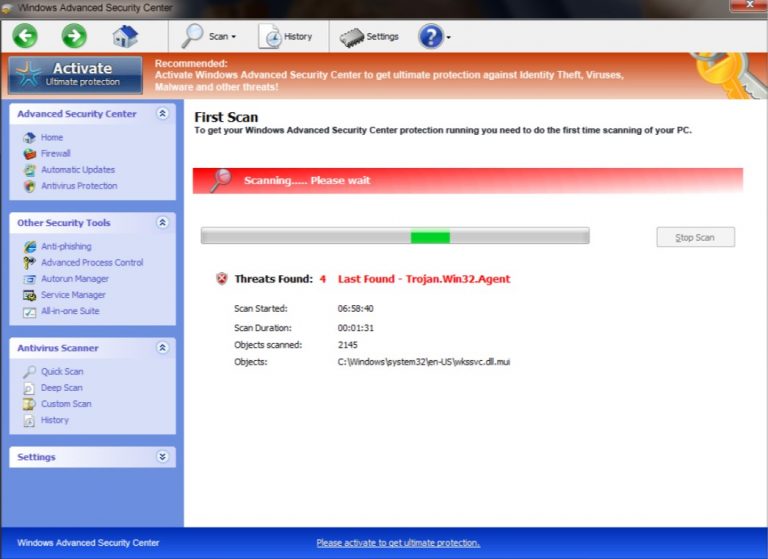This screenshot has height=559, width=768.
Task: Open the Settings chip icon in toolbar
Action: (x=352, y=37)
